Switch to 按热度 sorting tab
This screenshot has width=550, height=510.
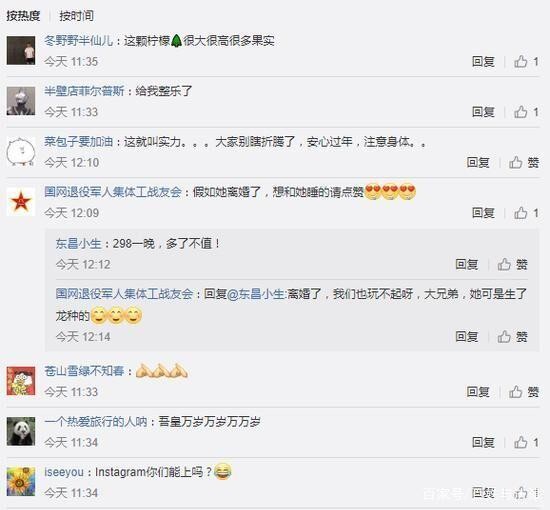point(23,16)
